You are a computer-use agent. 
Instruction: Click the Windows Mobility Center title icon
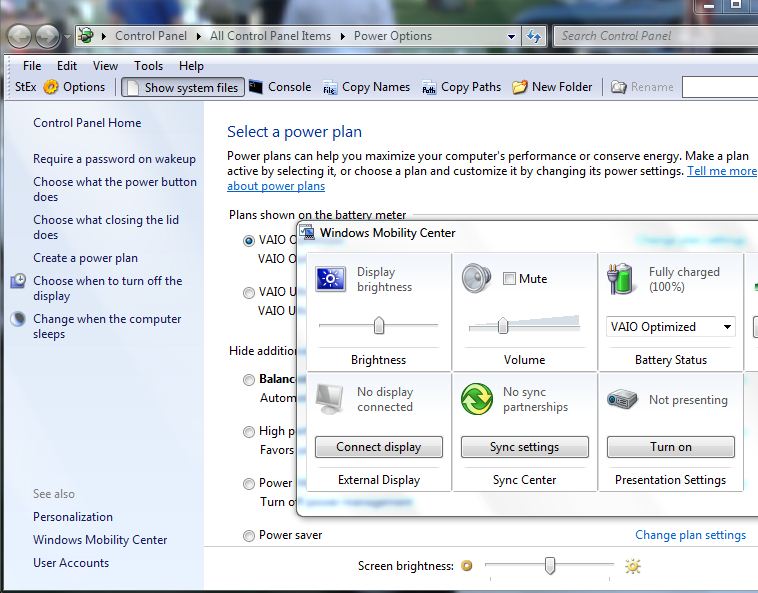(x=307, y=232)
